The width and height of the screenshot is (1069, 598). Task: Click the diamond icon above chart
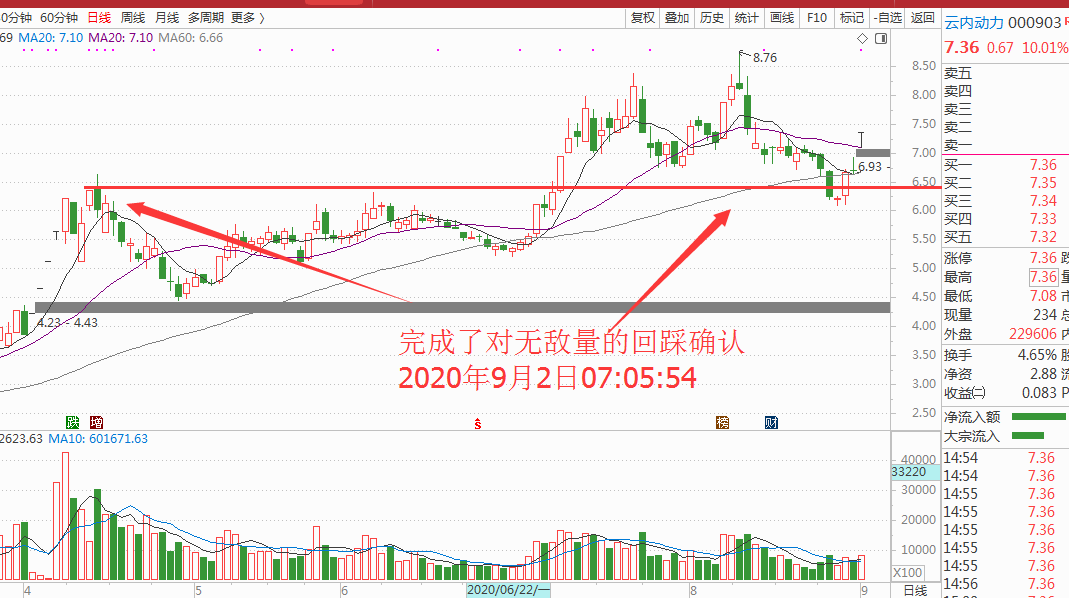tap(862, 39)
